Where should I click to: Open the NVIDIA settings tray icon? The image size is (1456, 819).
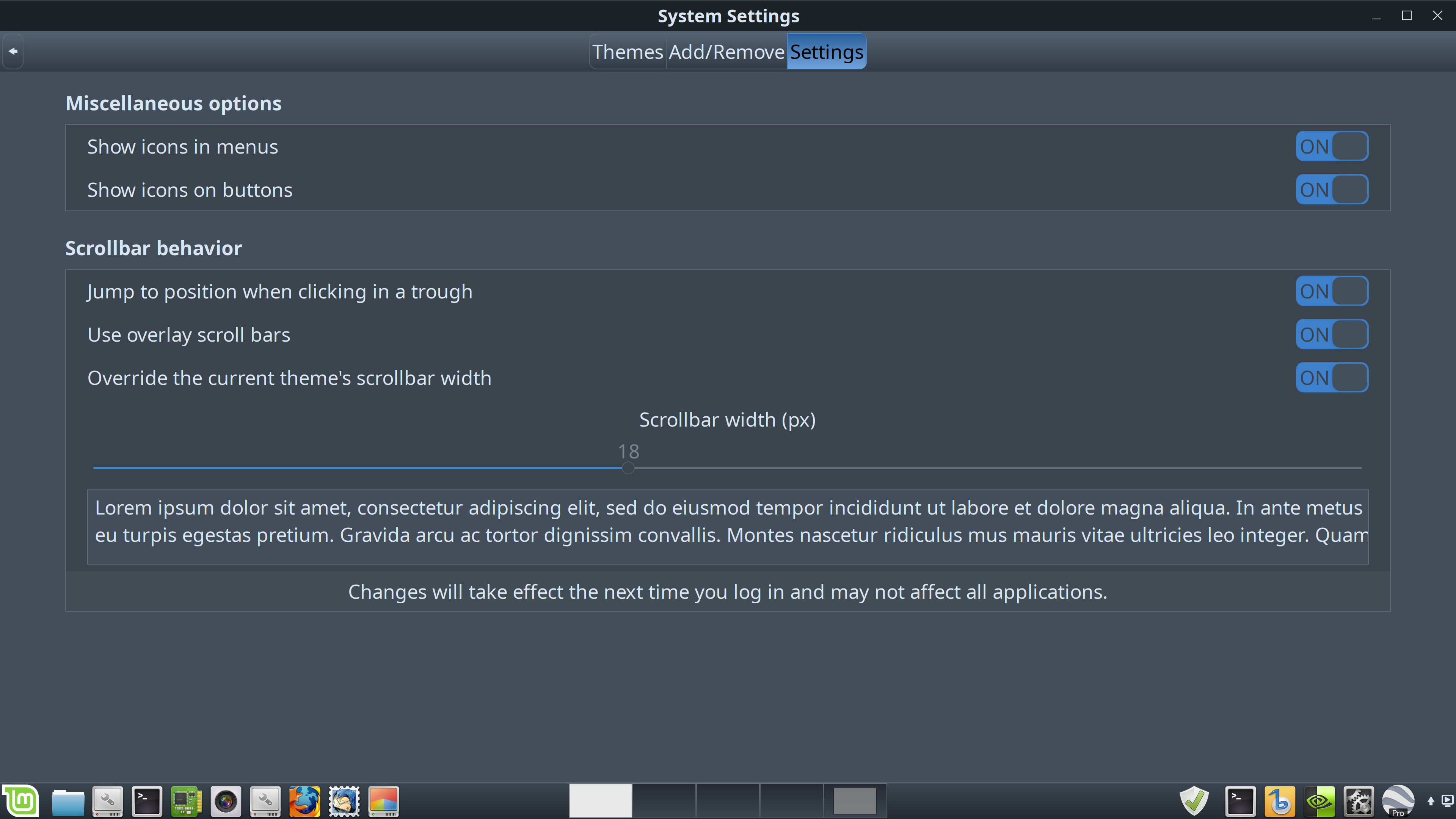click(1320, 802)
